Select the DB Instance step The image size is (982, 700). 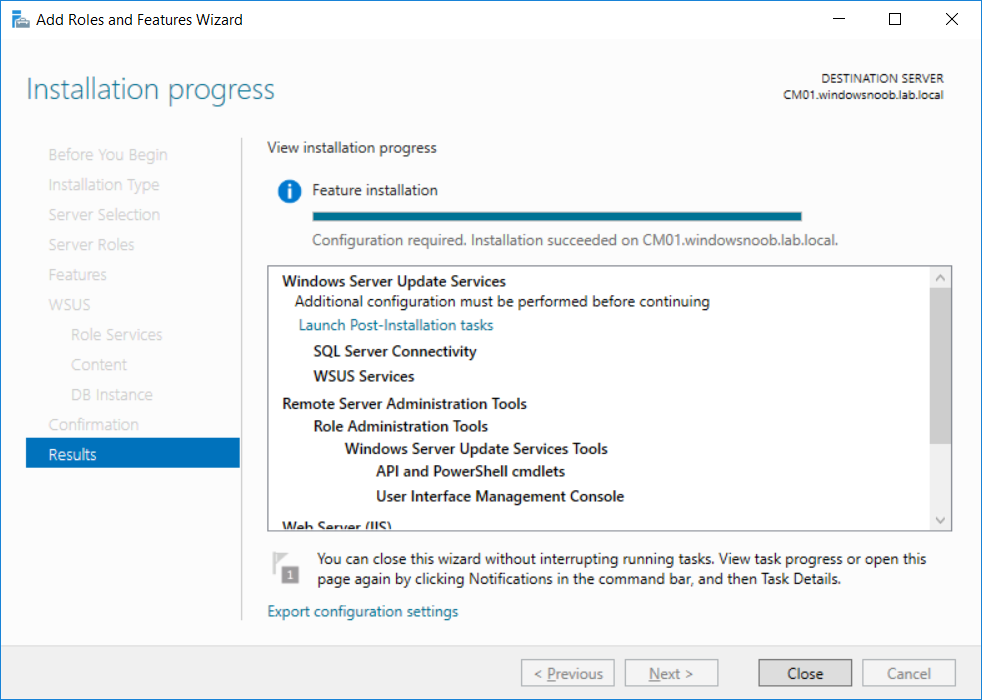pyautogui.click(x=111, y=394)
